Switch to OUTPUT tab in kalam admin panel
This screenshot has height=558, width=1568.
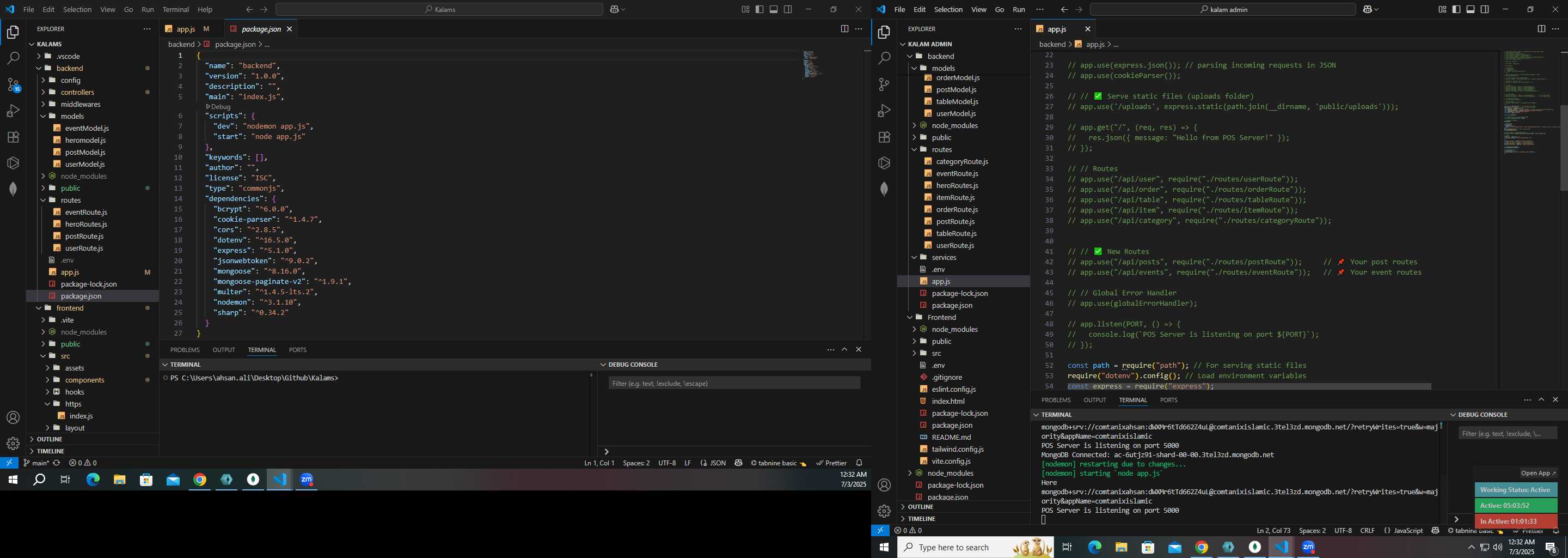tap(1094, 399)
